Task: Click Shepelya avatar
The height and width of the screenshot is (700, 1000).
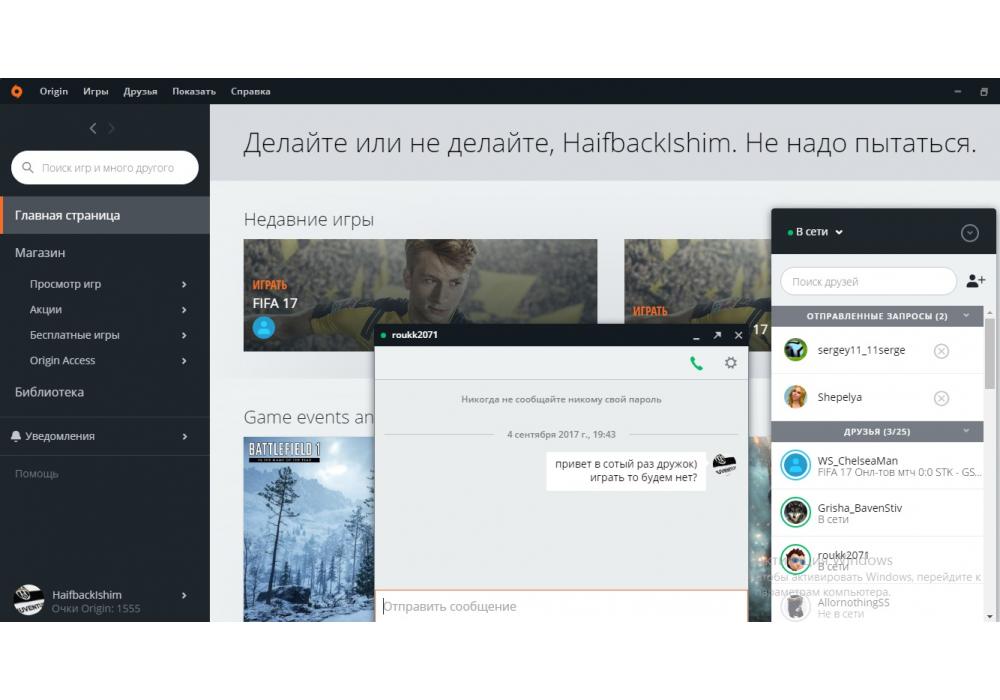Action: (796, 397)
